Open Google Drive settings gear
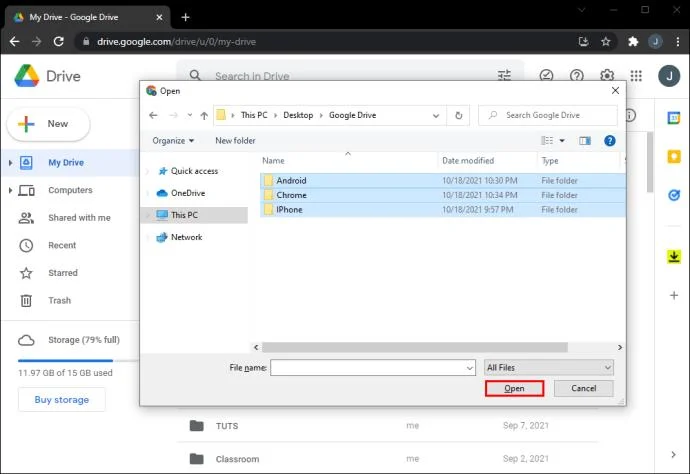This screenshot has height=474, width=690. [x=607, y=76]
